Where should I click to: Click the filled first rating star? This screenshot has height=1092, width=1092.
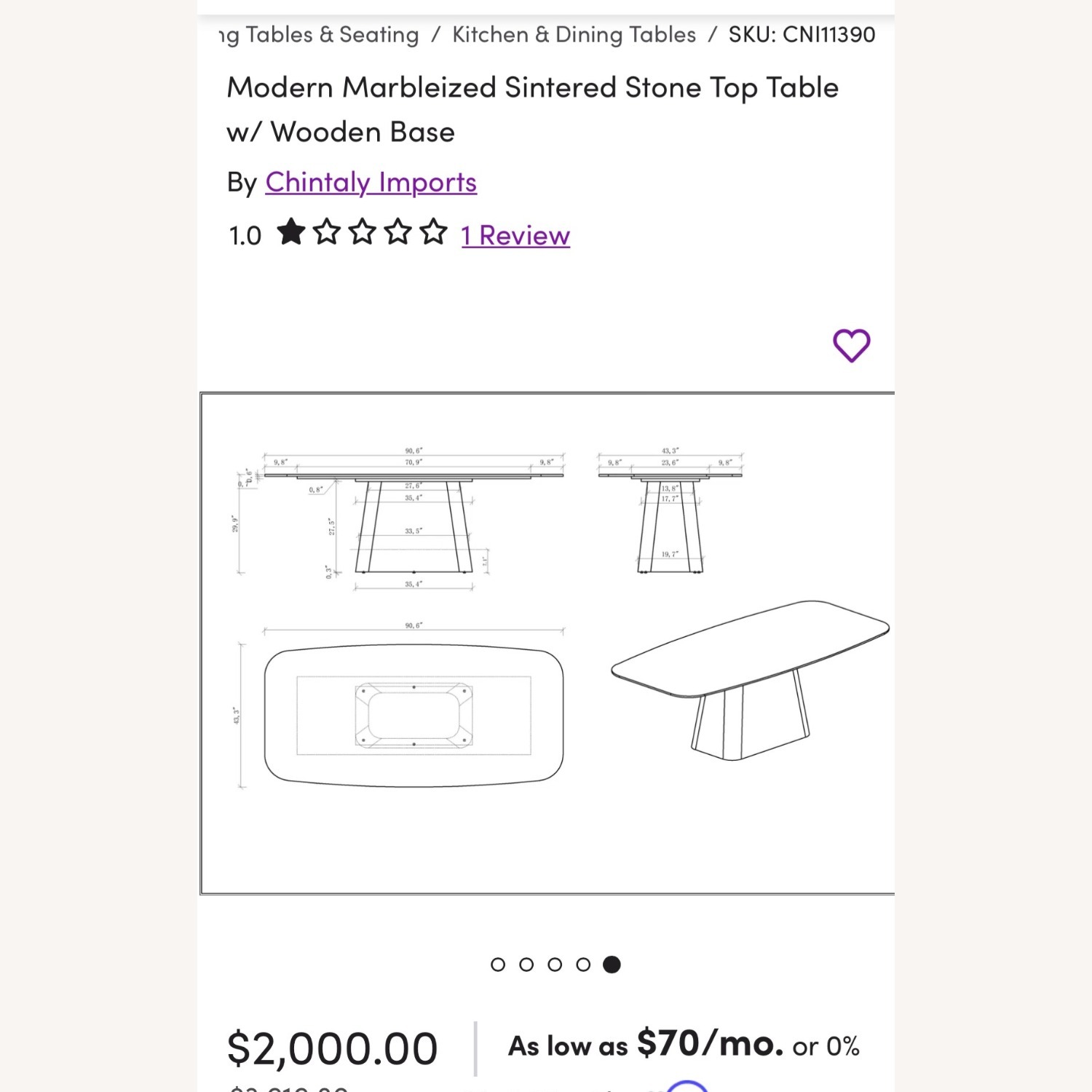(293, 233)
